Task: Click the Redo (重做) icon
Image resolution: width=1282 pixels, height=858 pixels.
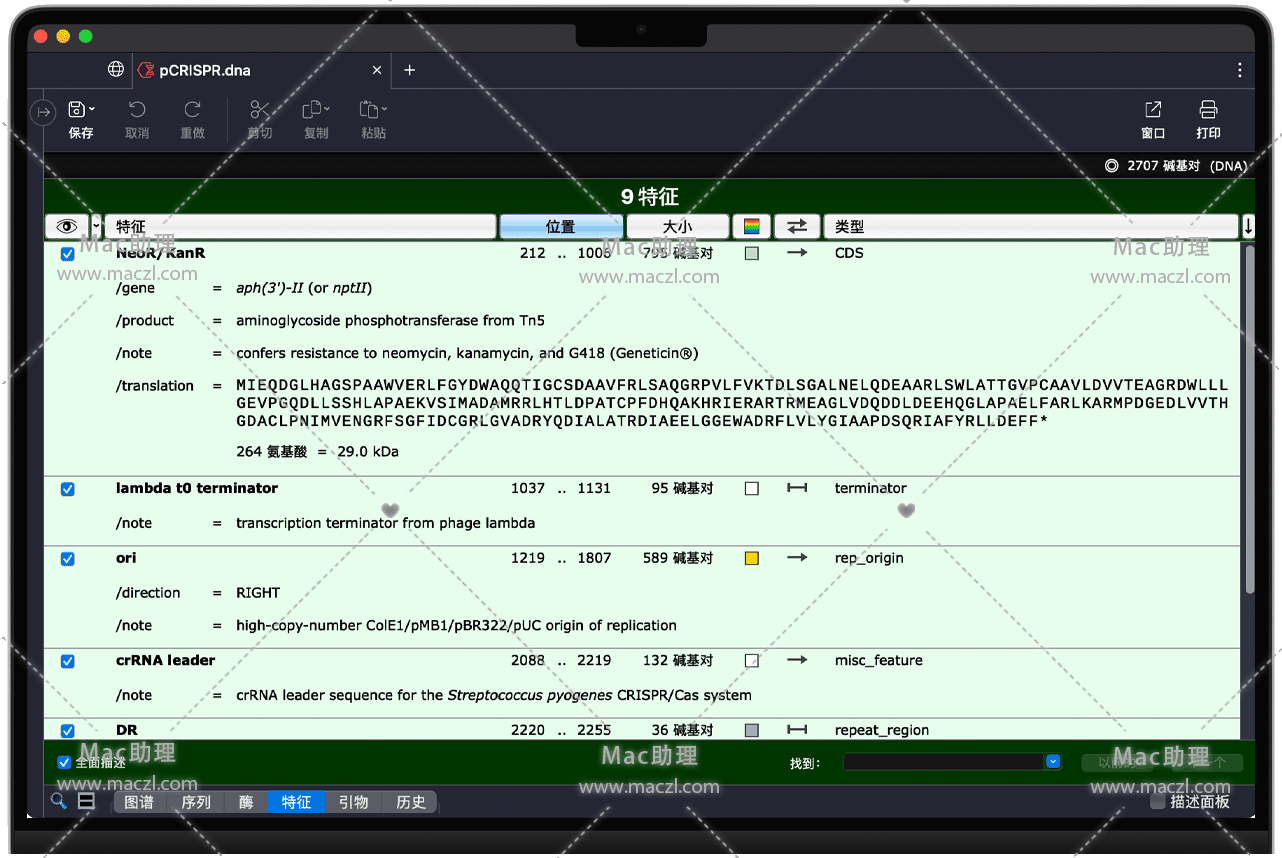Action: tap(192, 110)
